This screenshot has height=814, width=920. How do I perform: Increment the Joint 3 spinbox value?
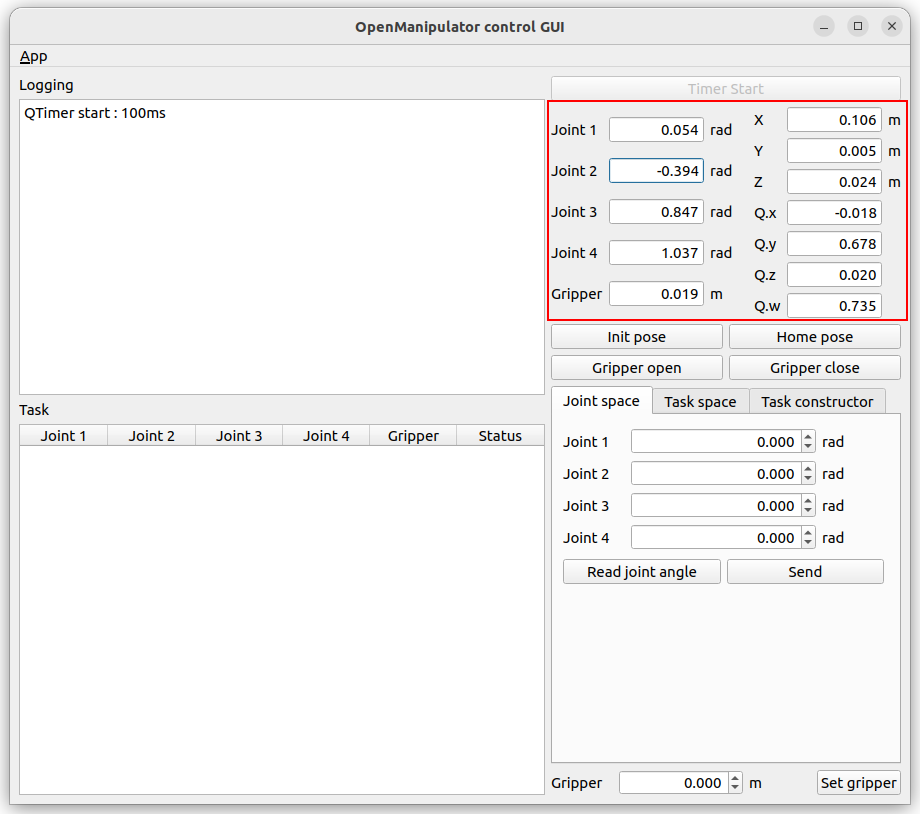[808, 501]
